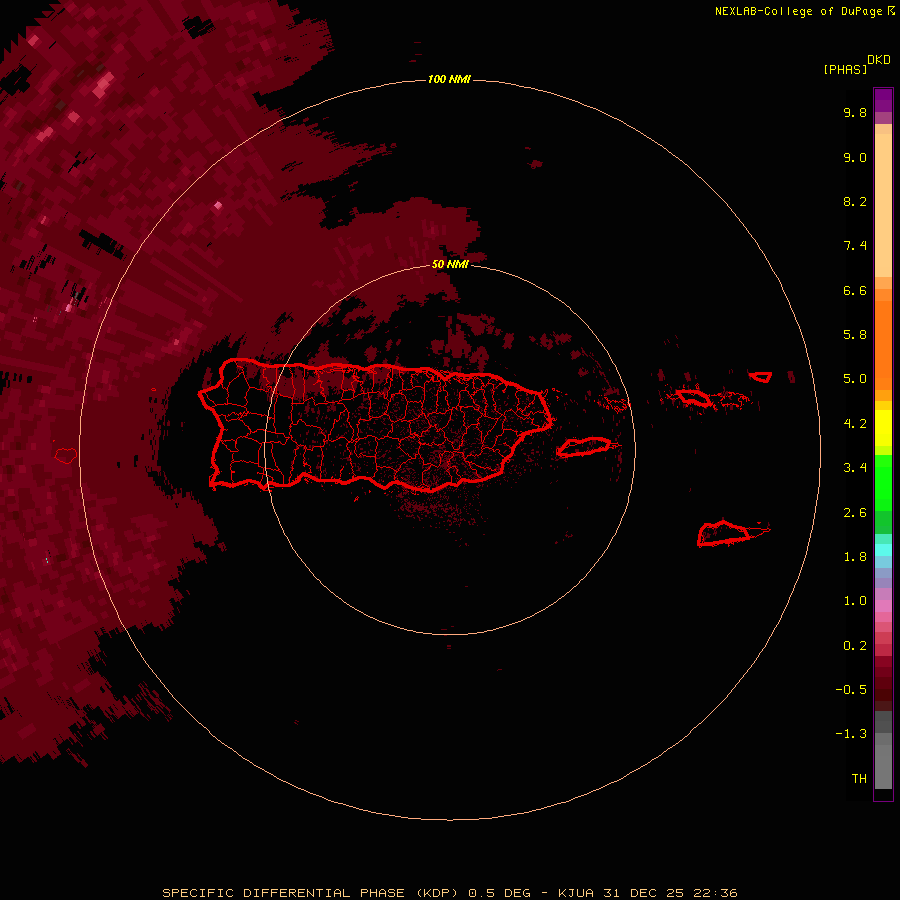Viewport: 900px width, 900px height.
Task: Click the Vieques island outline east of Puerto Rico
Action: click(x=584, y=447)
